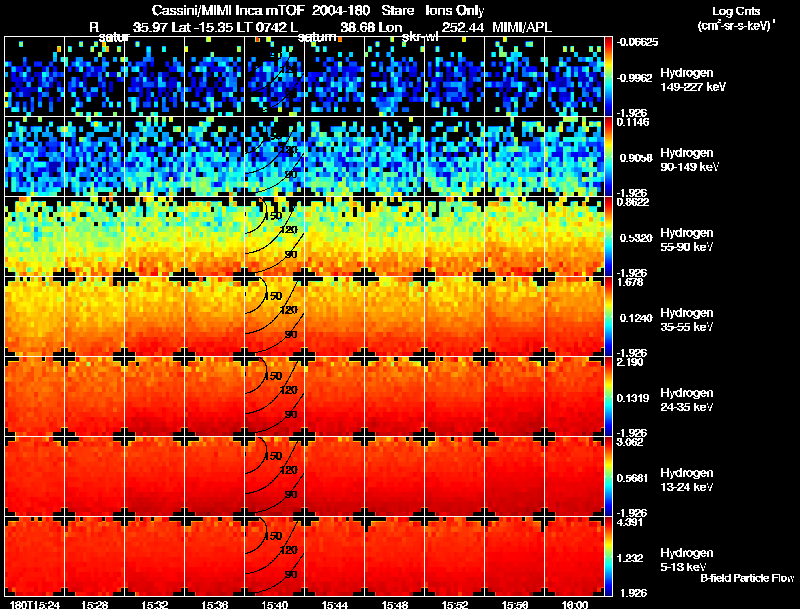800x609 pixels.
Task: Click the 'Cassini/MIMI Inca mTOF' title text
Action: [228, 11]
